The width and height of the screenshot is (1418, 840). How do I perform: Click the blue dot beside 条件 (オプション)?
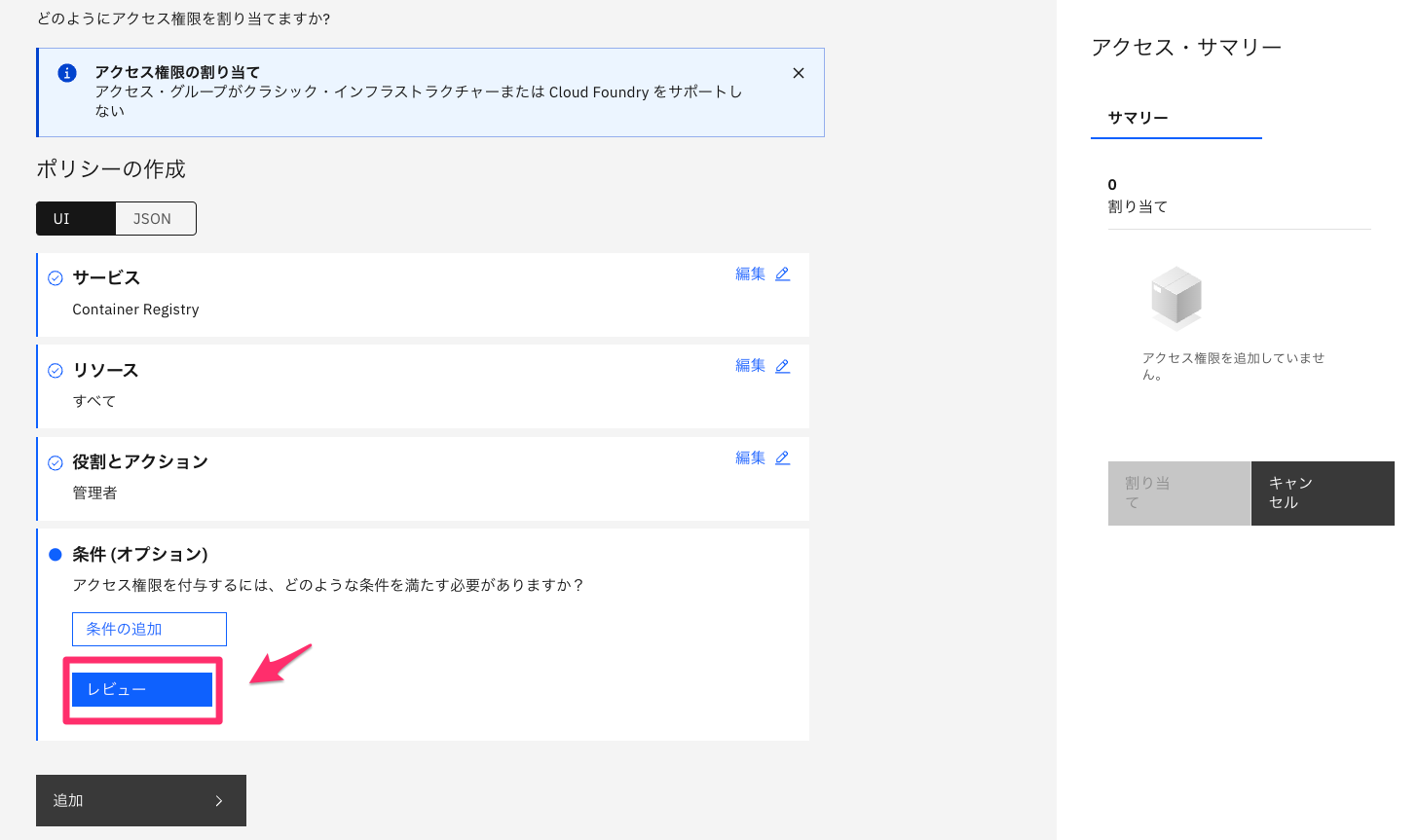click(x=56, y=554)
